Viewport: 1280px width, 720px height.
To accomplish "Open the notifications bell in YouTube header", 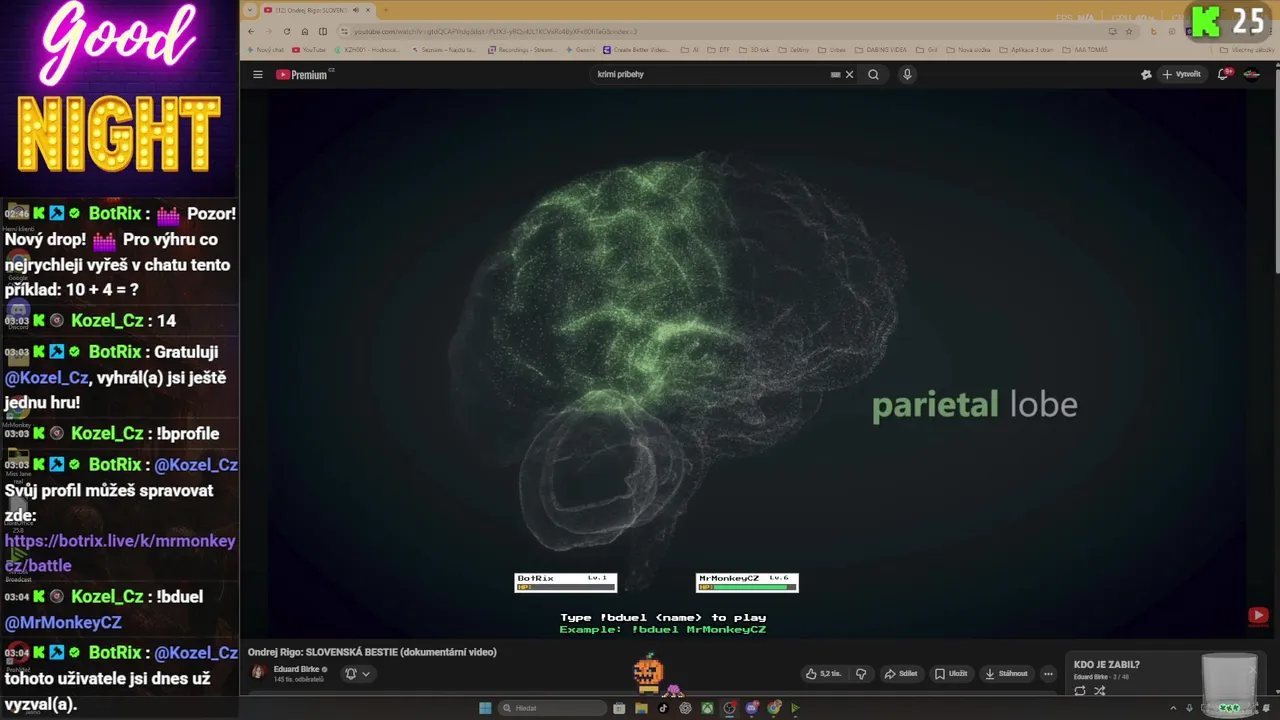I will click(1224, 74).
